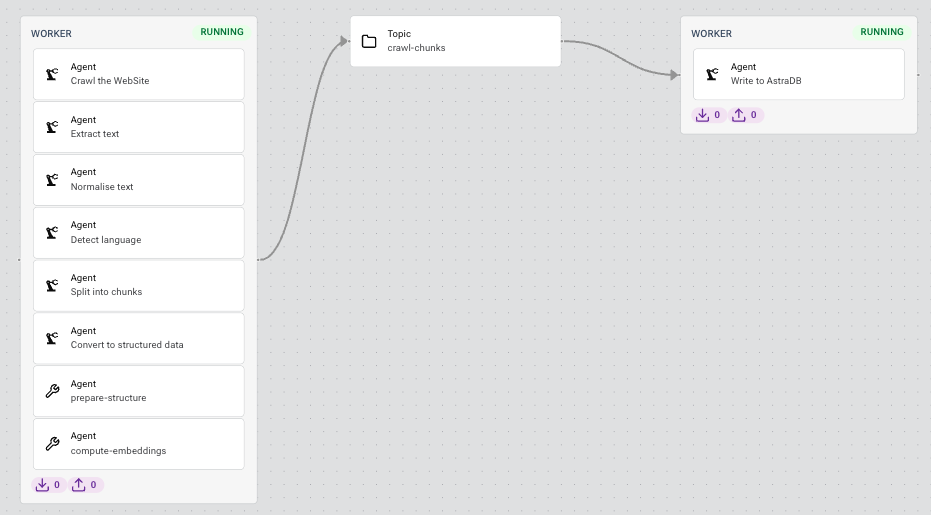Viewport: 931px width, 515px height.
Task: Click the upload counter icon under Write to AstraDB
Action: point(739,115)
